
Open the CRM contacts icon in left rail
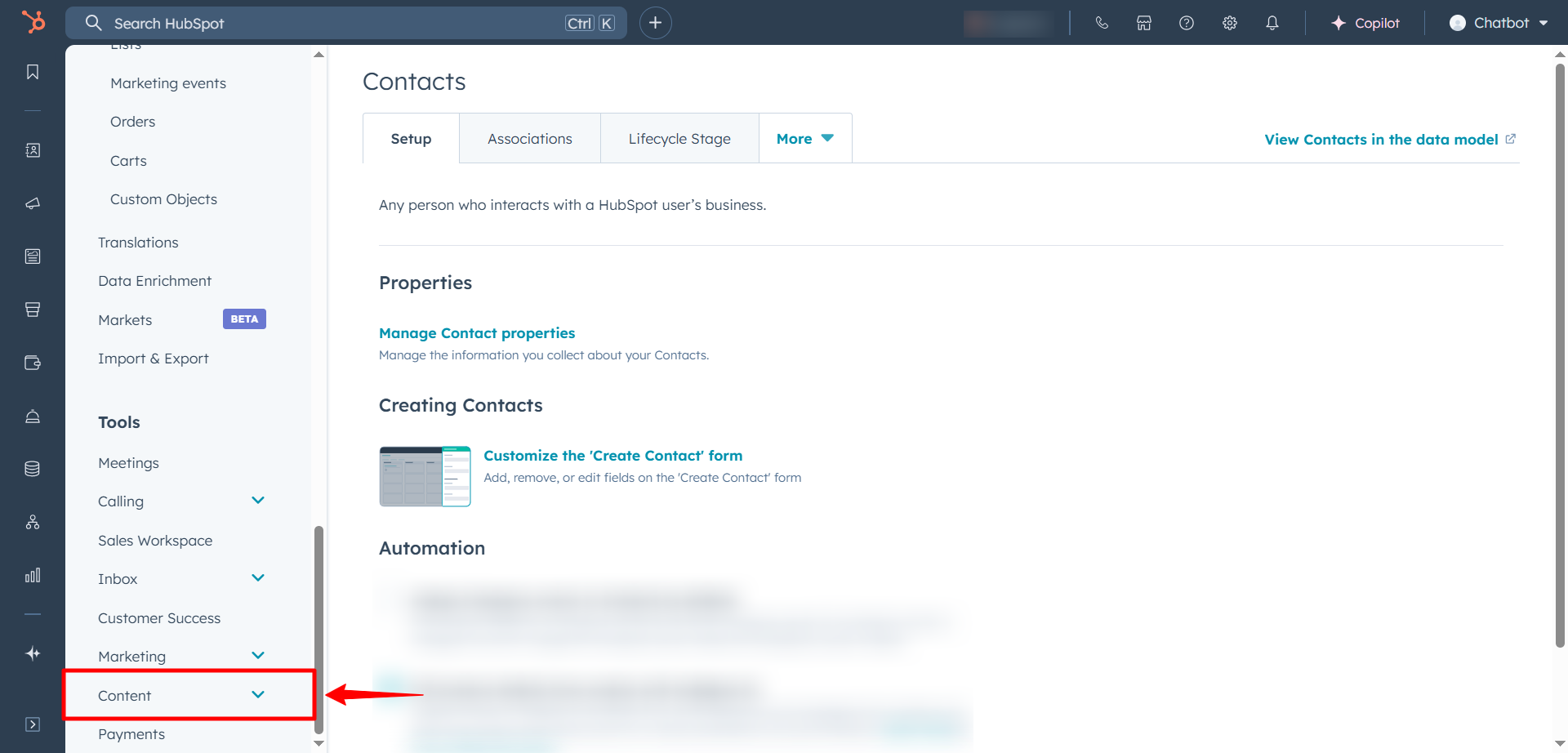[33, 150]
